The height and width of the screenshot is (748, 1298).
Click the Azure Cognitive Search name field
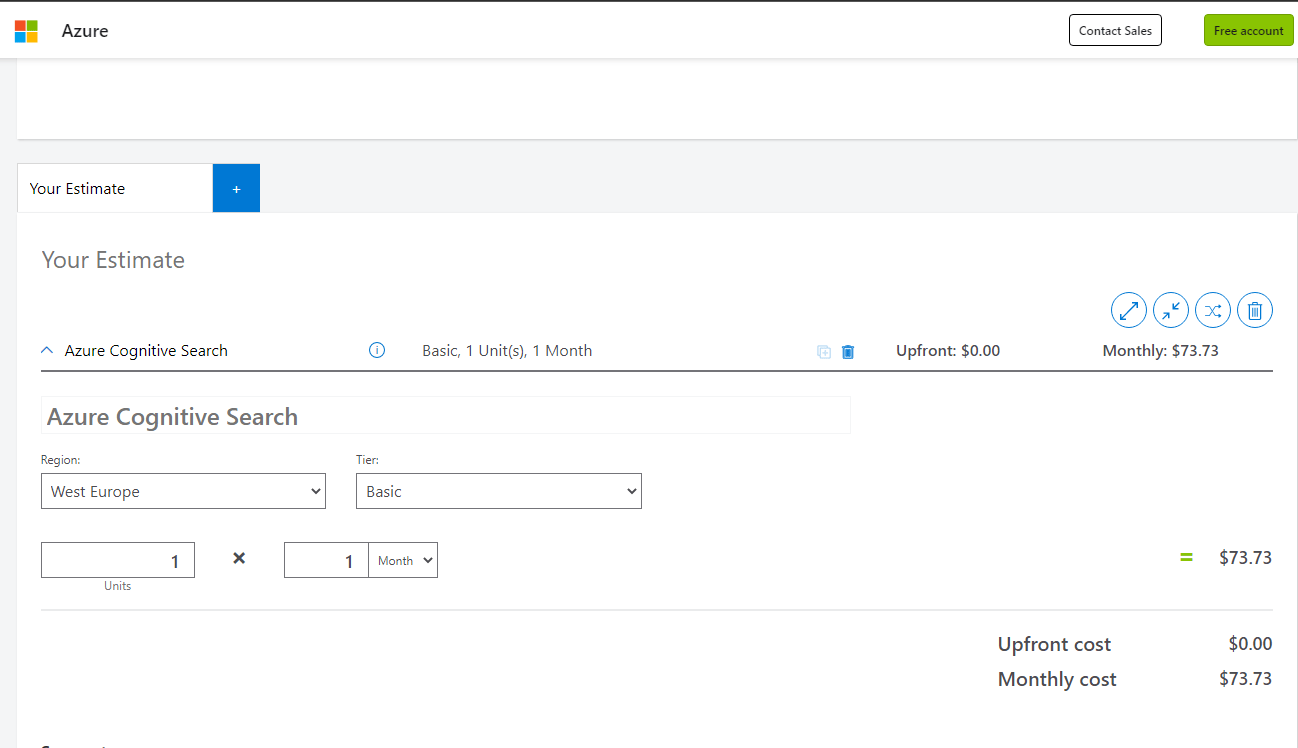[x=445, y=414]
